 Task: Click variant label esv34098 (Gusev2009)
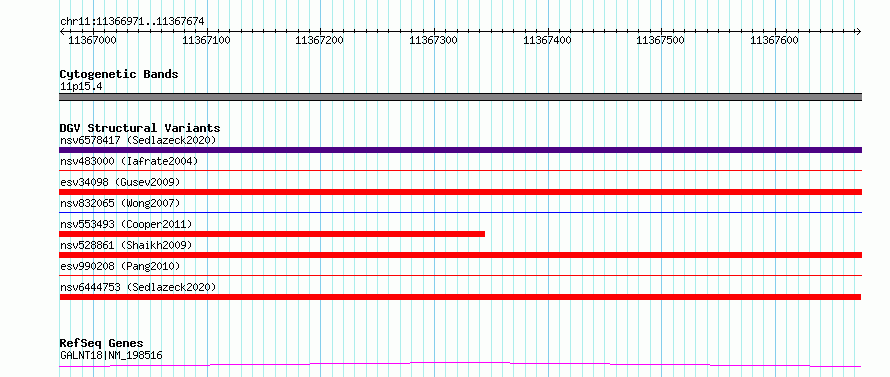(x=120, y=182)
